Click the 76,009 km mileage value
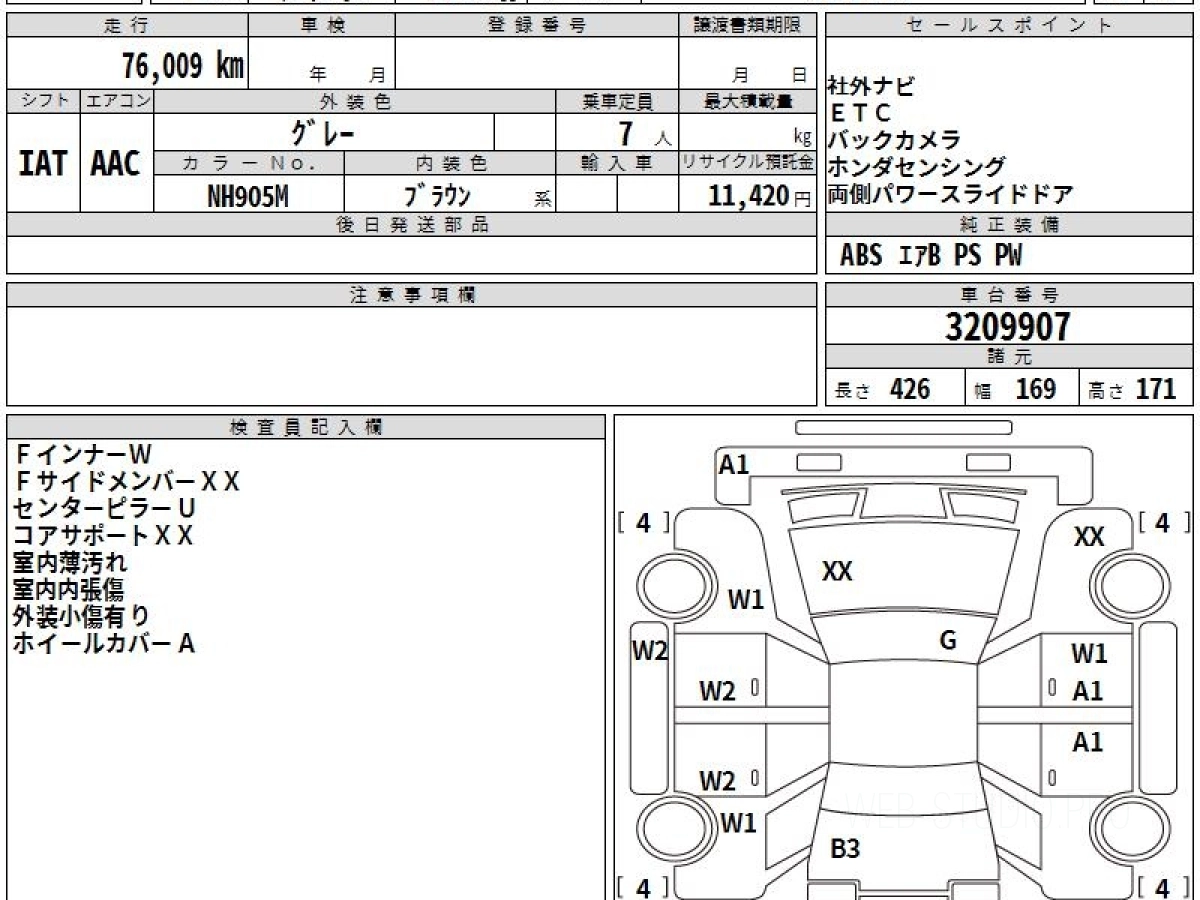 (x=182, y=66)
